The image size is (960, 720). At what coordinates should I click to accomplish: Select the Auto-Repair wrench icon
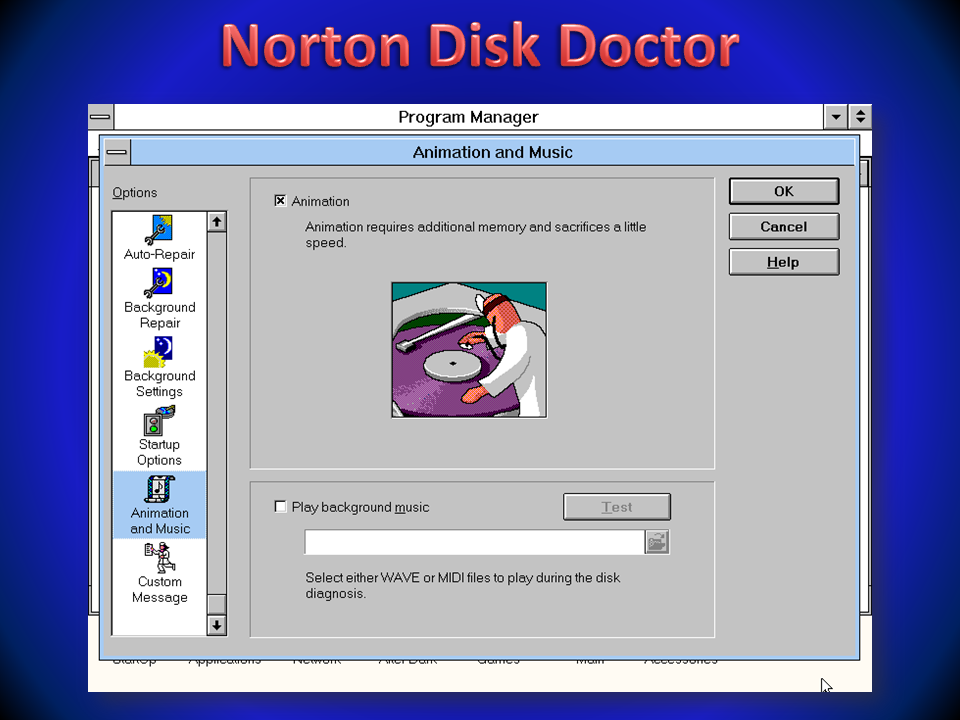pos(159,230)
